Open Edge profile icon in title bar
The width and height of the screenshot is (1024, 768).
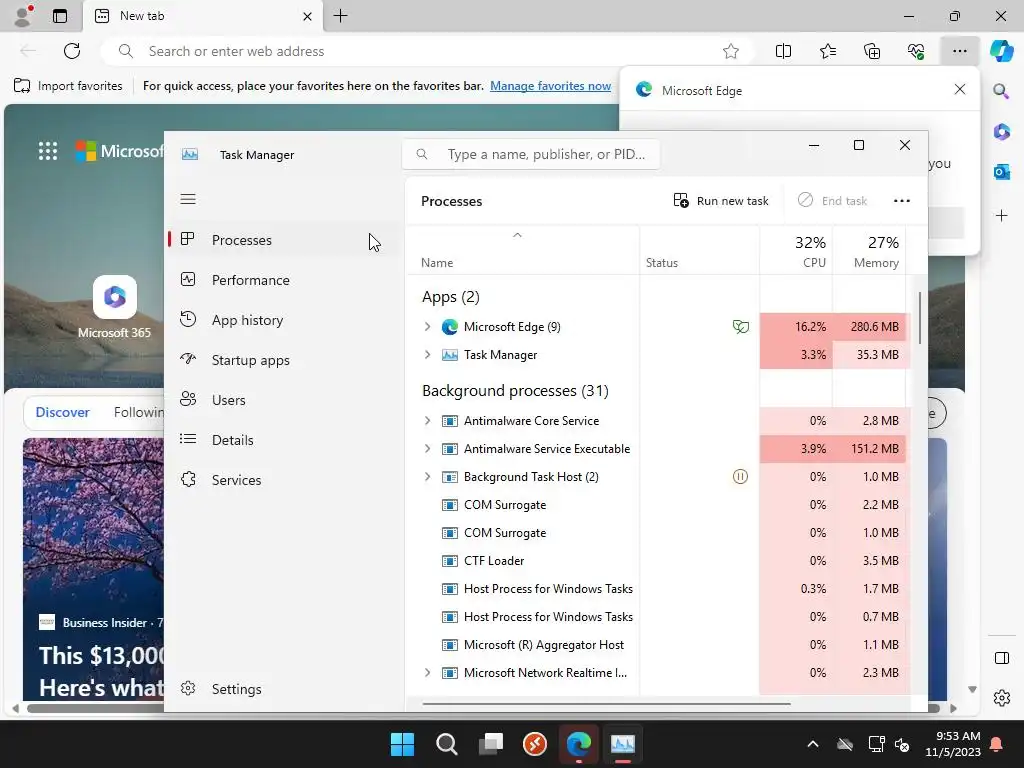pyautogui.click(x=23, y=16)
